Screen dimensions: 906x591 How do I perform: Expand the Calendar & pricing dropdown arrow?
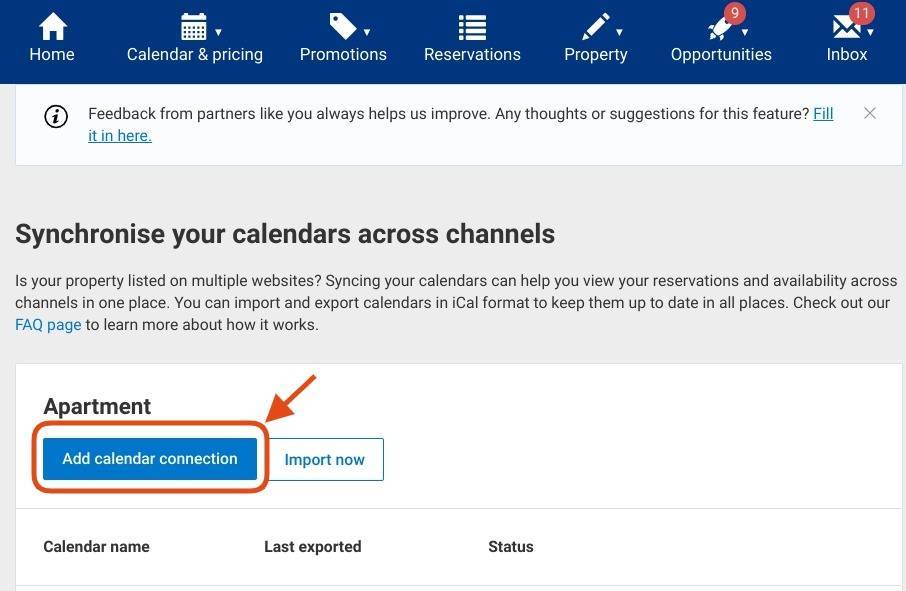tap(216, 30)
